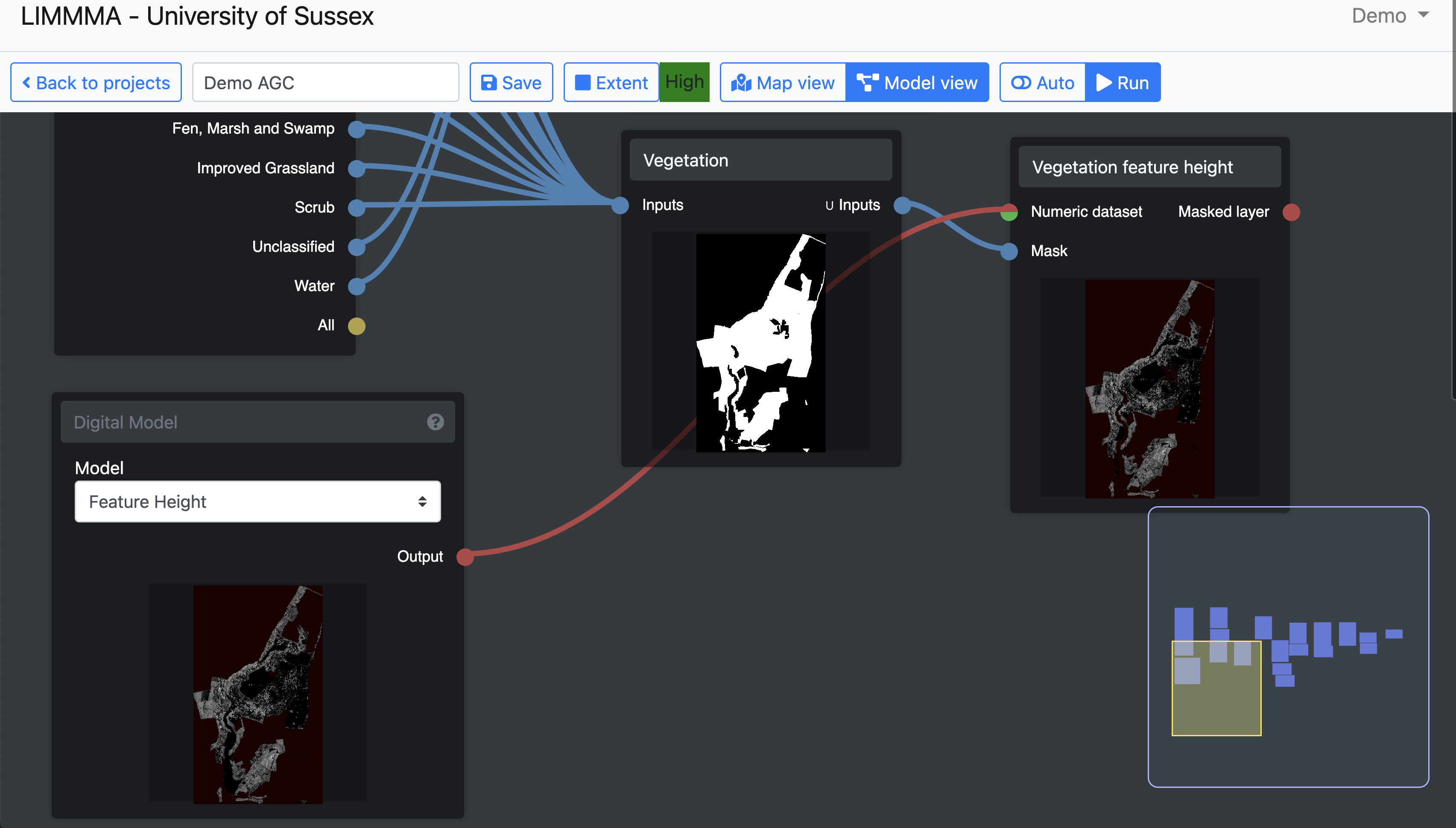Click the project name field Demo AGC
1456x828 pixels.
(x=325, y=83)
